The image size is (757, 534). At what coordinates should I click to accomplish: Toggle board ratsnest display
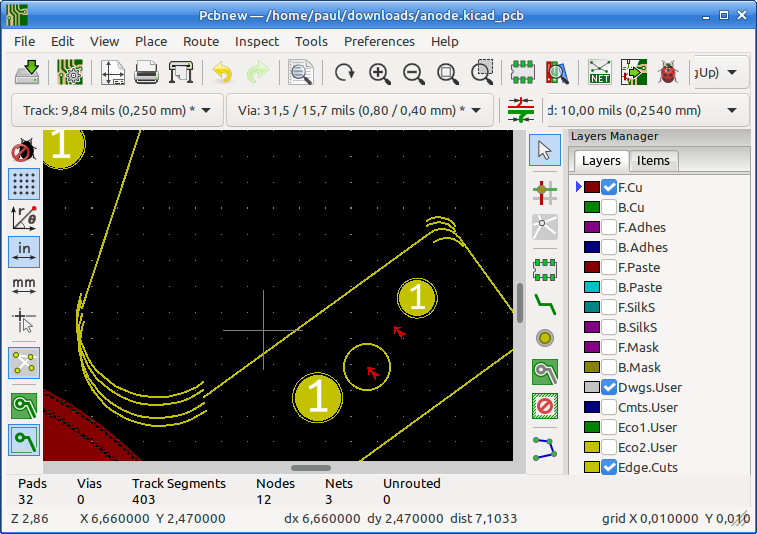[24, 363]
